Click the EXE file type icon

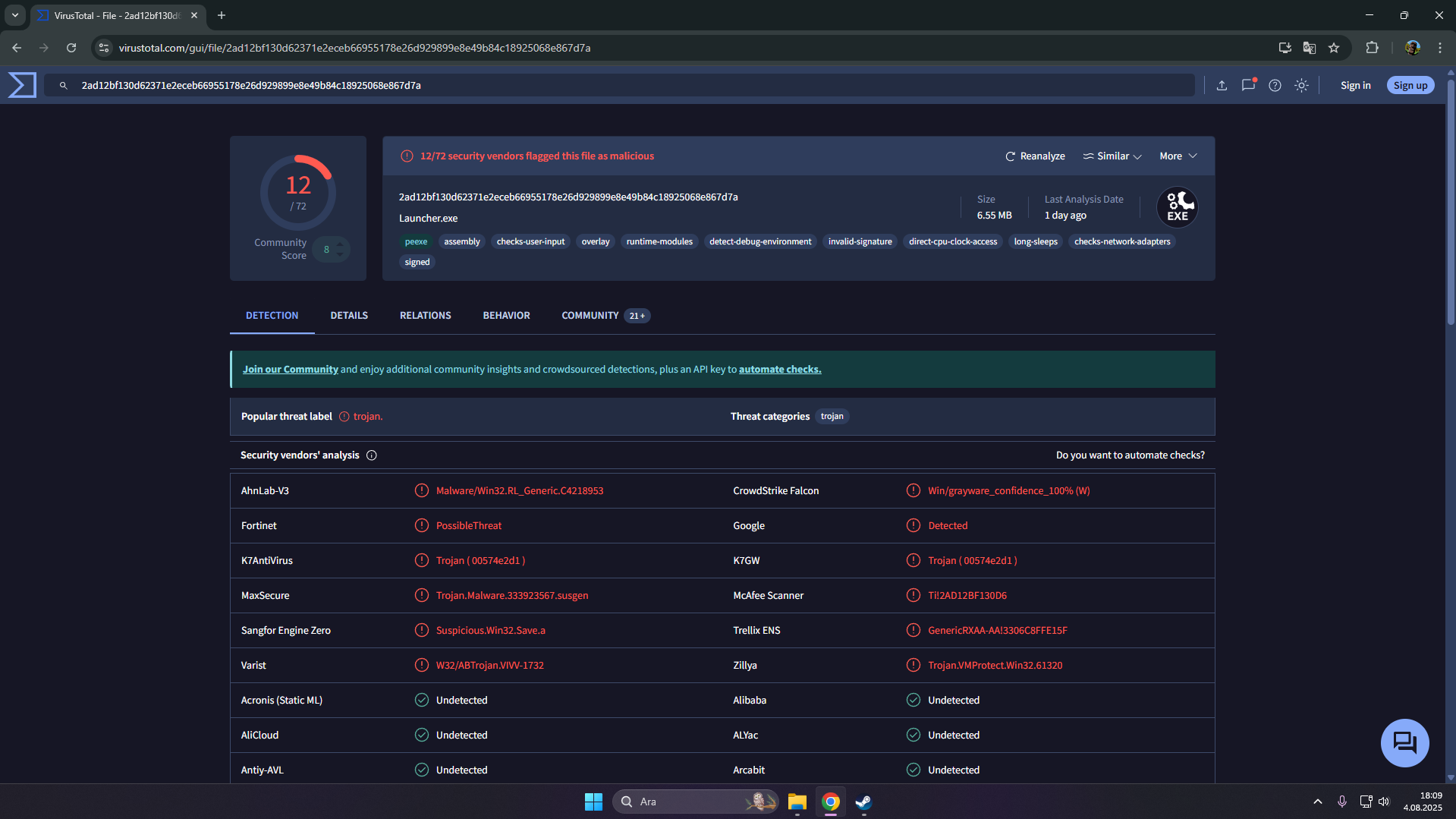pos(1177,206)
